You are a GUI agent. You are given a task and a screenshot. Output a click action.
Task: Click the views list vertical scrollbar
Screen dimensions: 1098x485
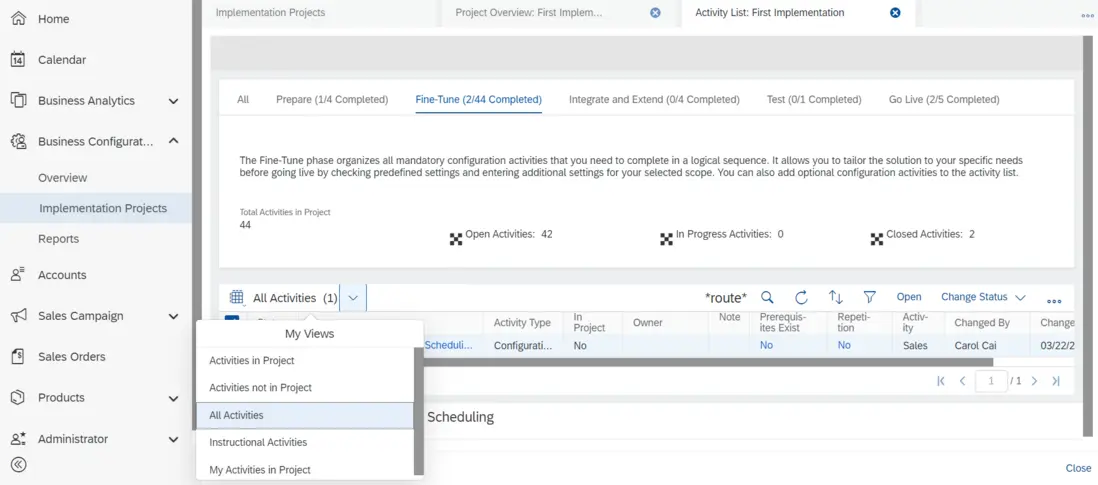[x=419, y=410]
